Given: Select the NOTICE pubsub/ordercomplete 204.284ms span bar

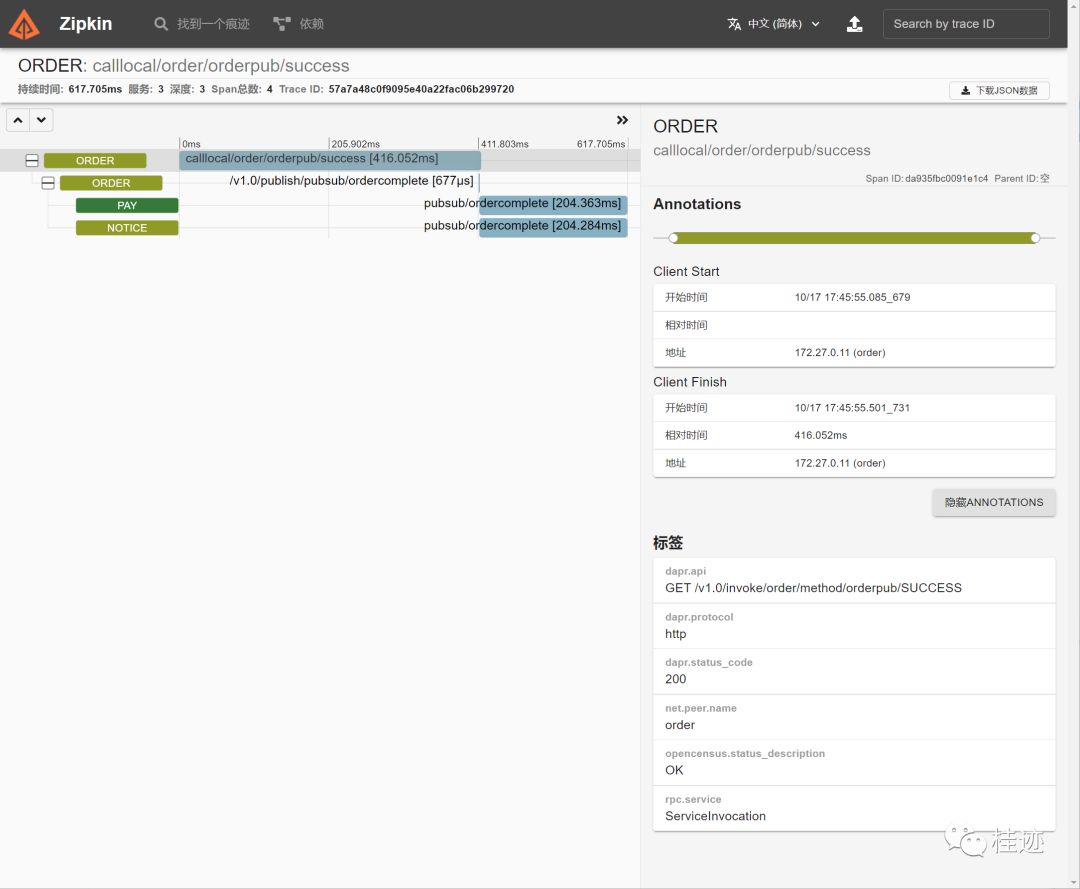Looking at the screenshot, I should click(553, 227).
